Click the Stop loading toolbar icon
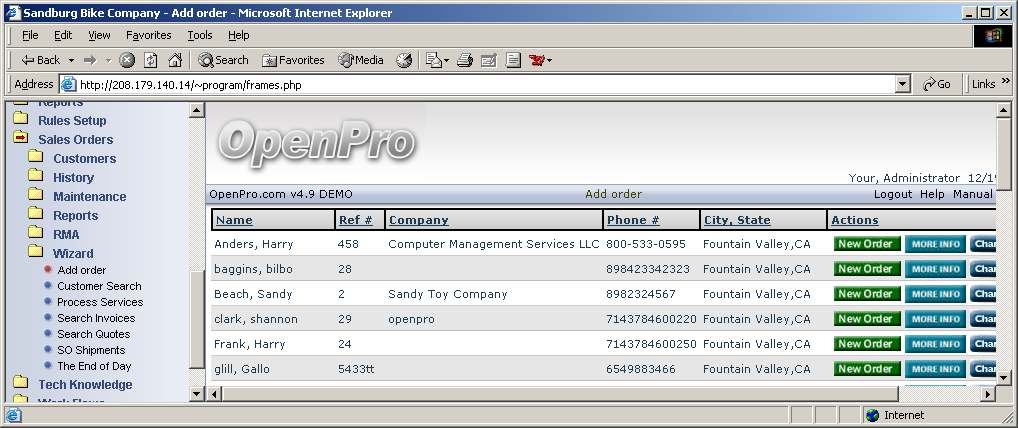The height and width of the screenshot is (428, 1018). click(x=127, y=60)
